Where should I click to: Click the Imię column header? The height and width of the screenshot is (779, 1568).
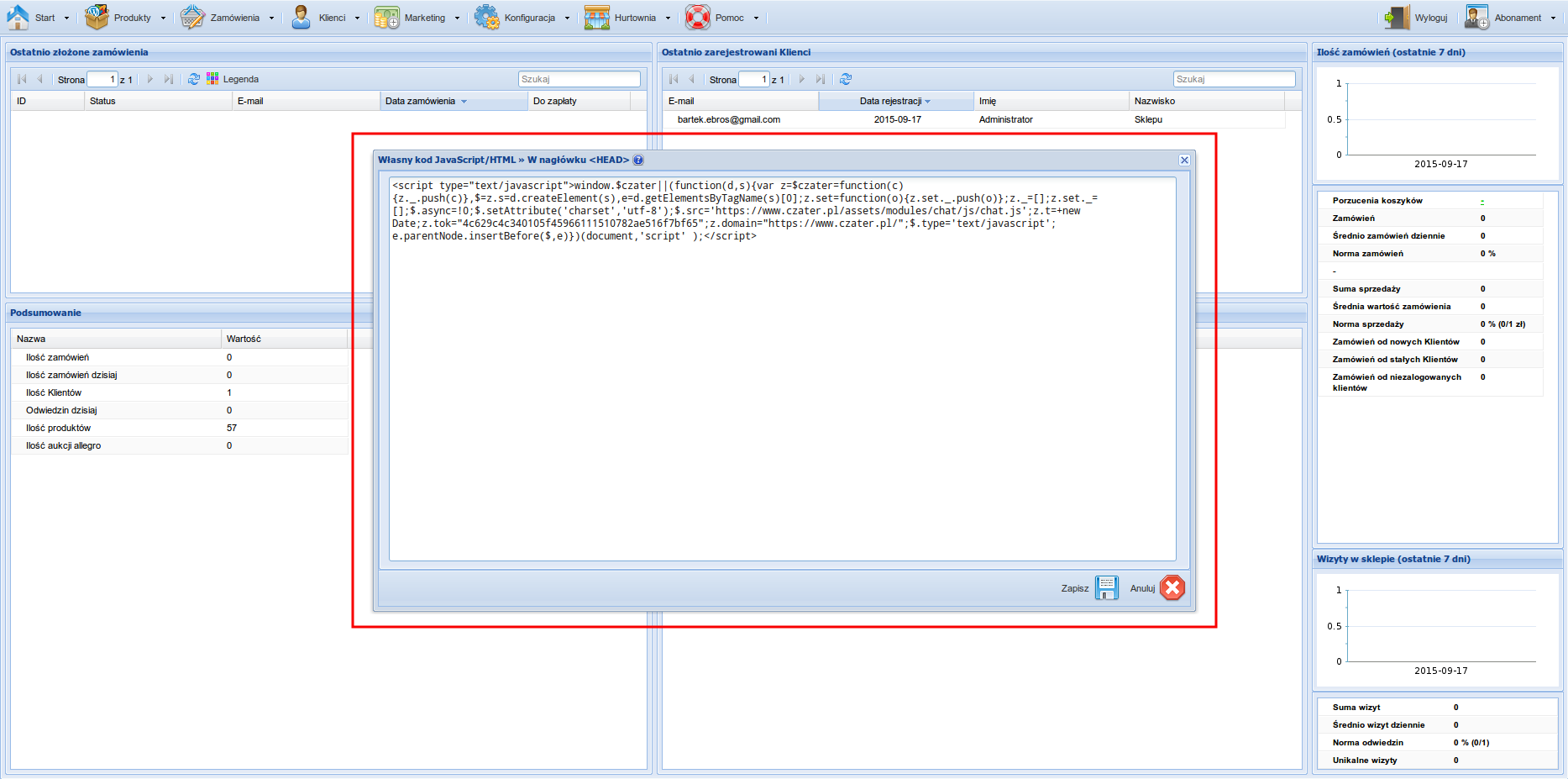point(1051,101)
